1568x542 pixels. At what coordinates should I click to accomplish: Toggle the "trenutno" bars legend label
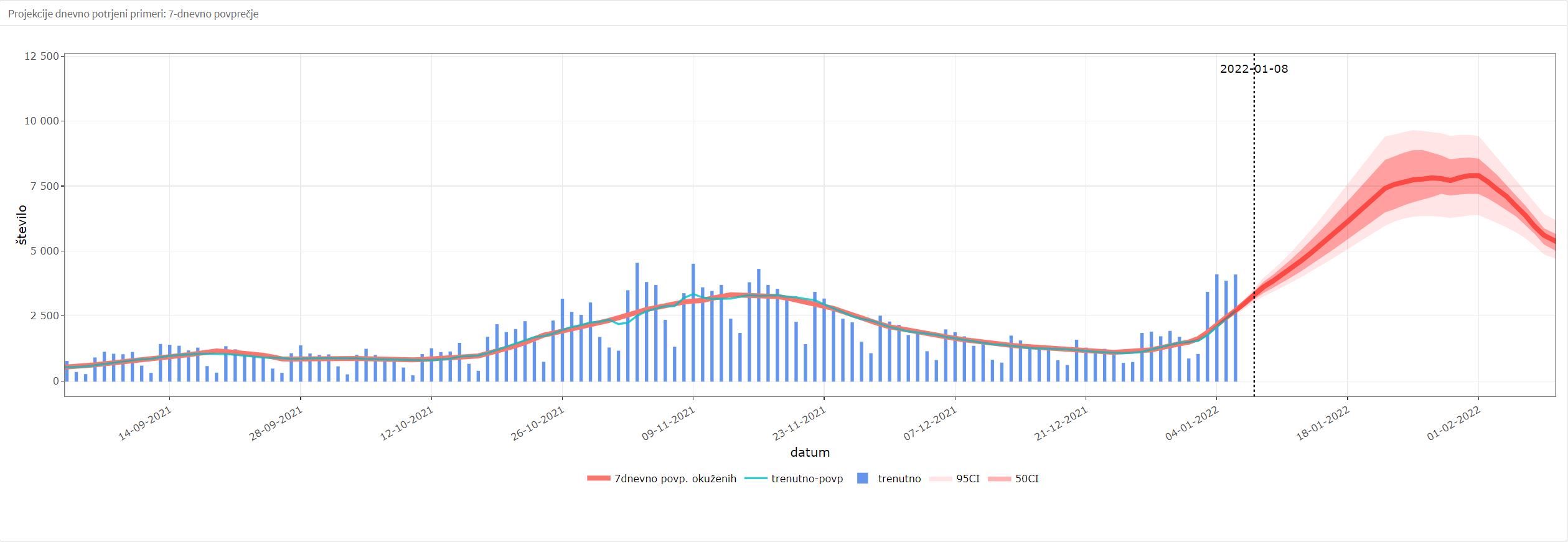[x=899, y=479]
